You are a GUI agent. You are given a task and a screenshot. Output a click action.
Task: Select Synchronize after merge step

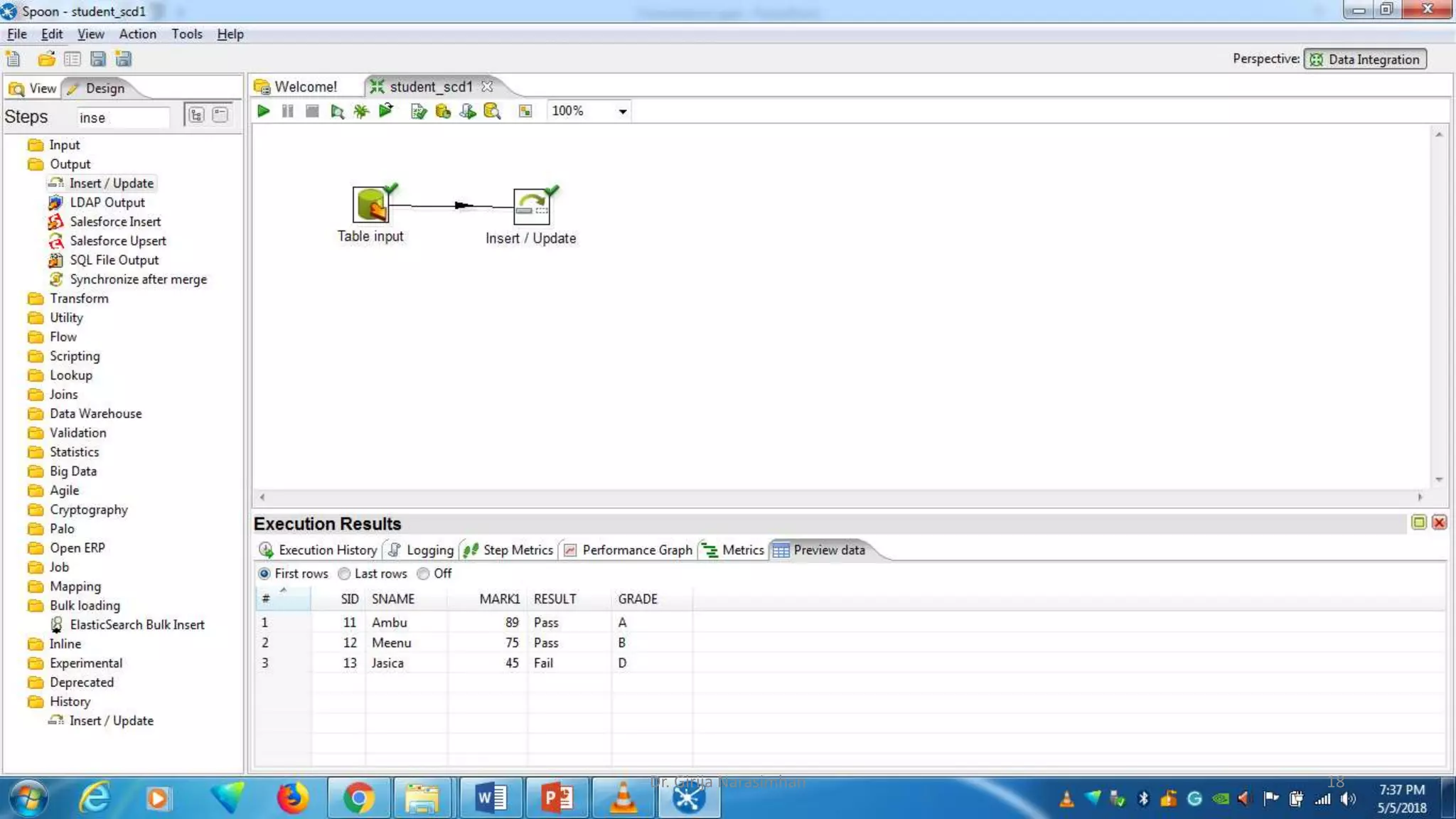[x=138, y=279]
